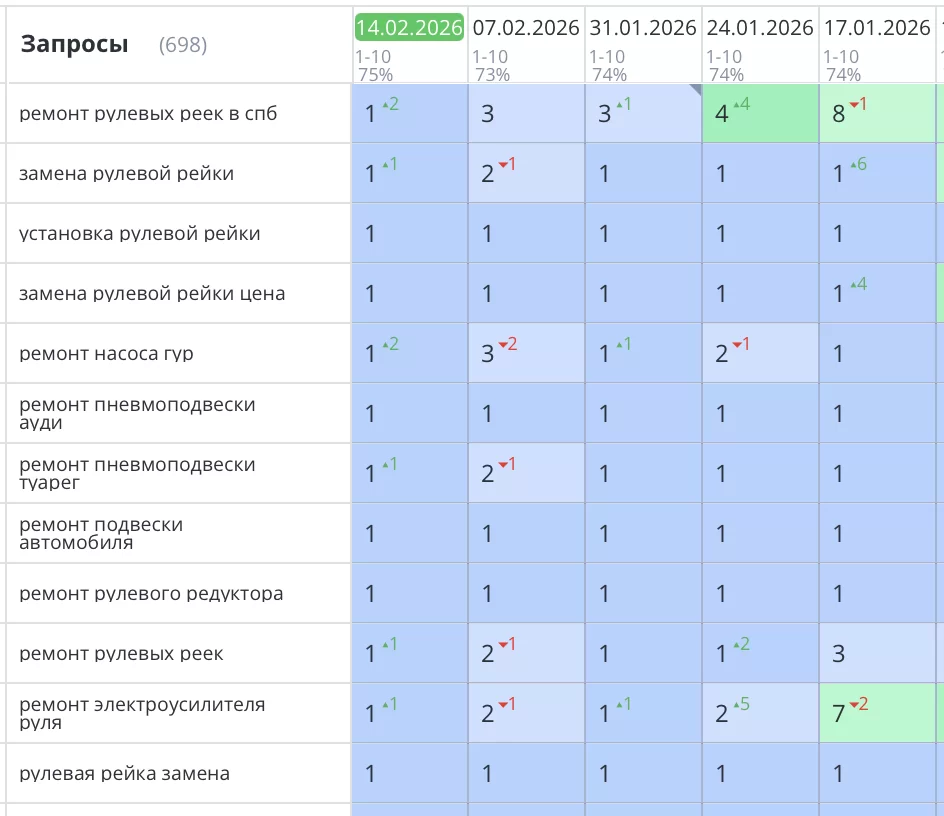Open the 24.01.2026 date column header
Screen dimensions: 944x816
tap(760, 27)
